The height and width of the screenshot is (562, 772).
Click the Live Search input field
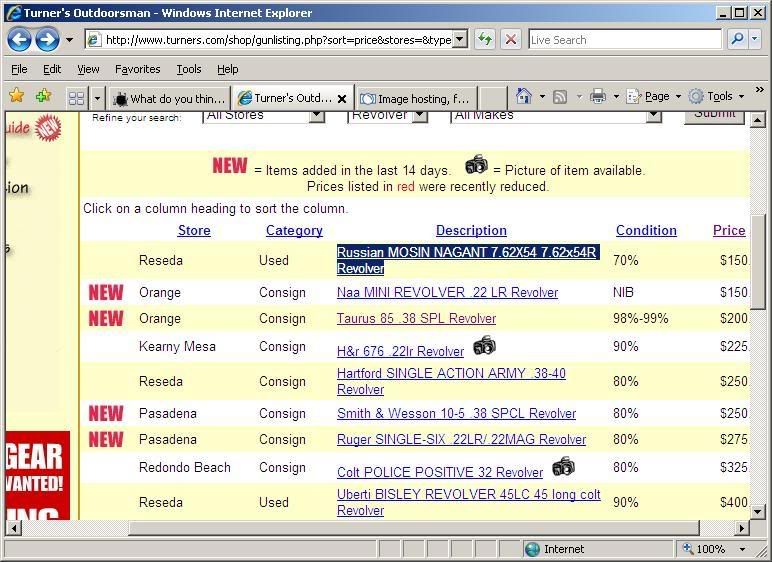(624, 40)
